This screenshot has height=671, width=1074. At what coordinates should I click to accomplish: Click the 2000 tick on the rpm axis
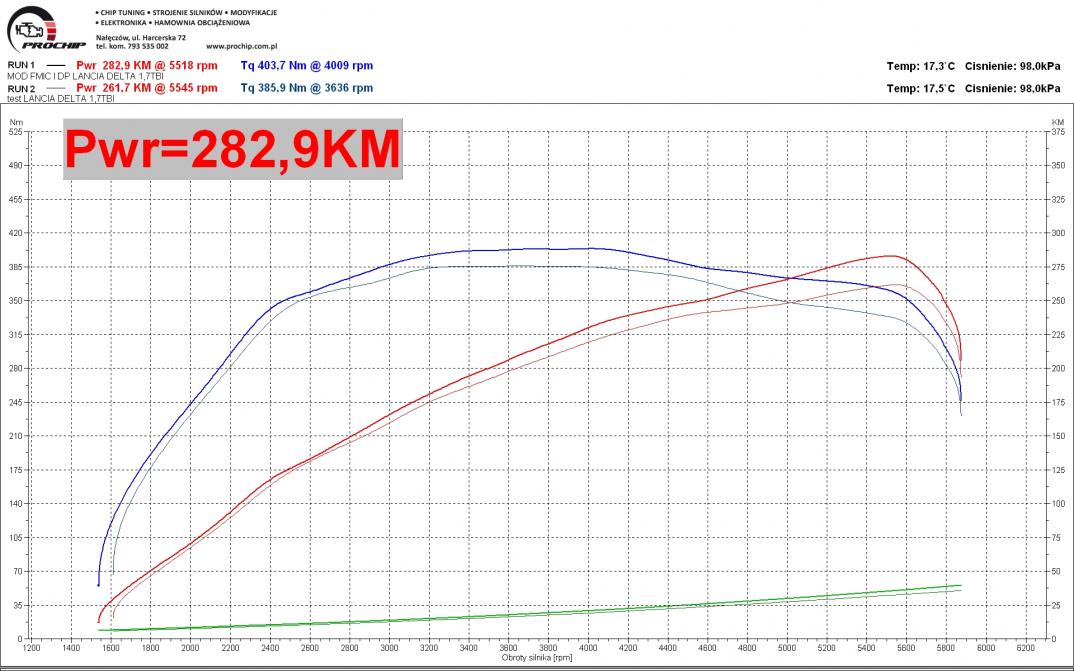point(190,647)
